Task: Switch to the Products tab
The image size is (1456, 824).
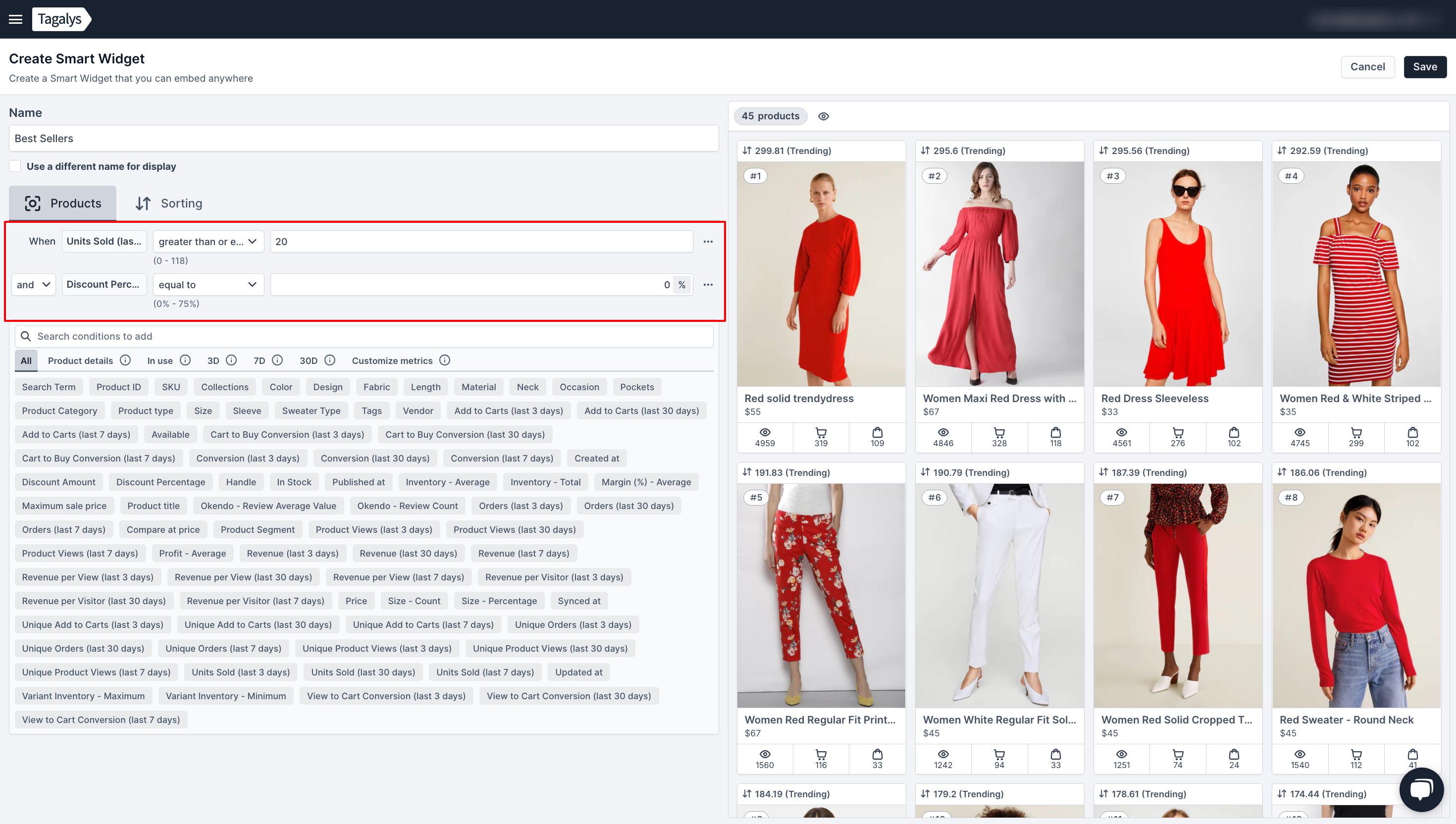Action: 63,203
